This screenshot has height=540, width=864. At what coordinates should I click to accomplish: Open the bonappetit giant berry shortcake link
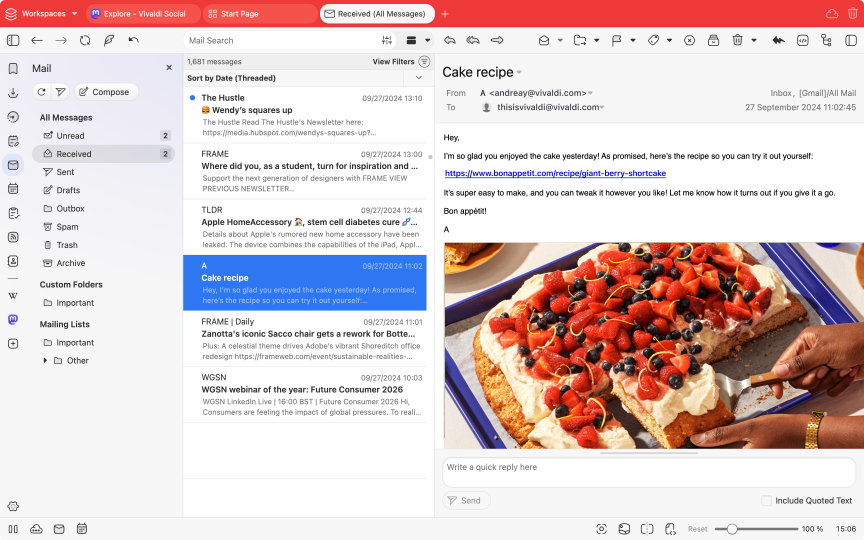click(x=555, y=173)
